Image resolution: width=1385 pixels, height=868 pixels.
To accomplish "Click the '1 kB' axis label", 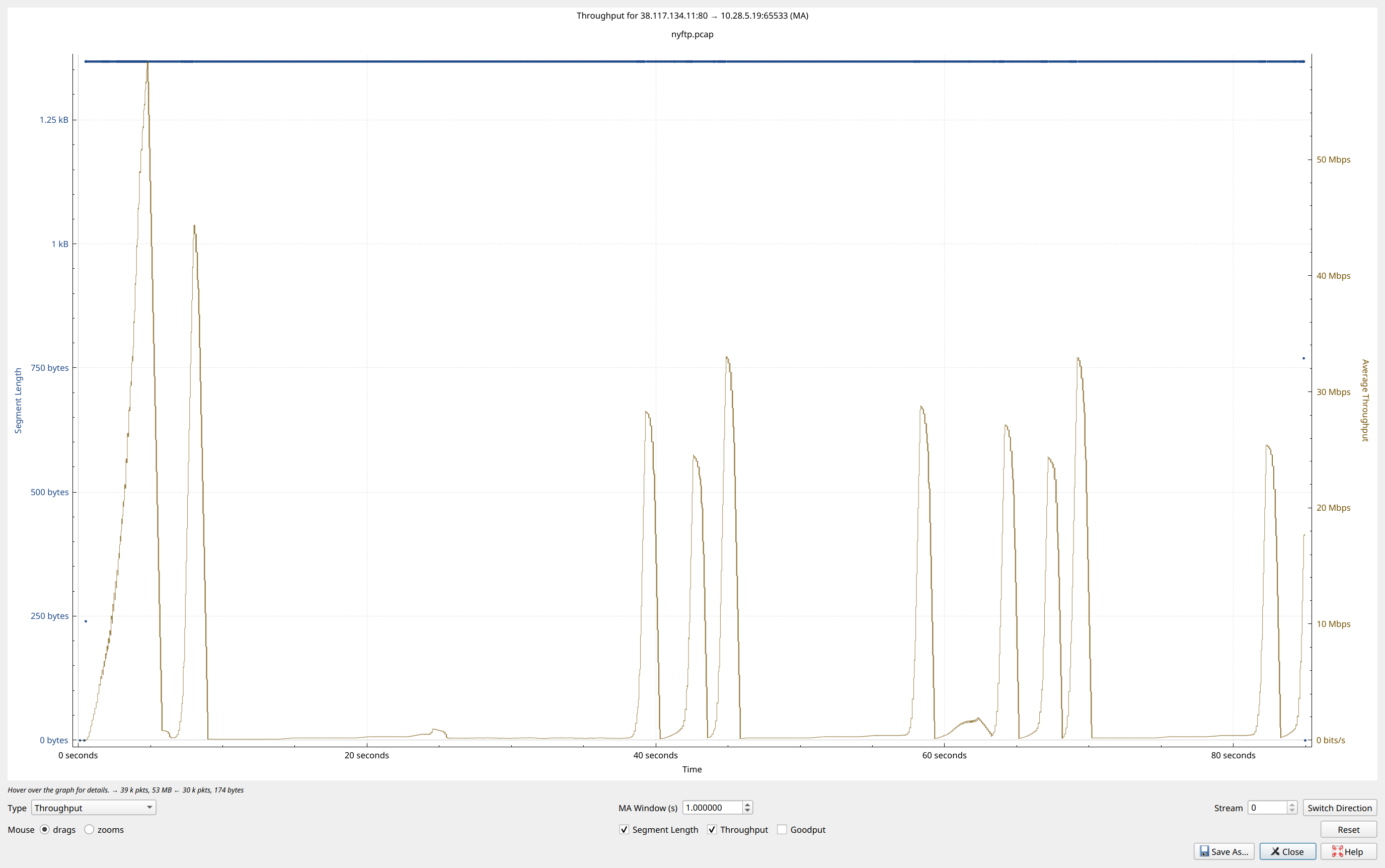I will pyautogui.click(x=60, y=244).
